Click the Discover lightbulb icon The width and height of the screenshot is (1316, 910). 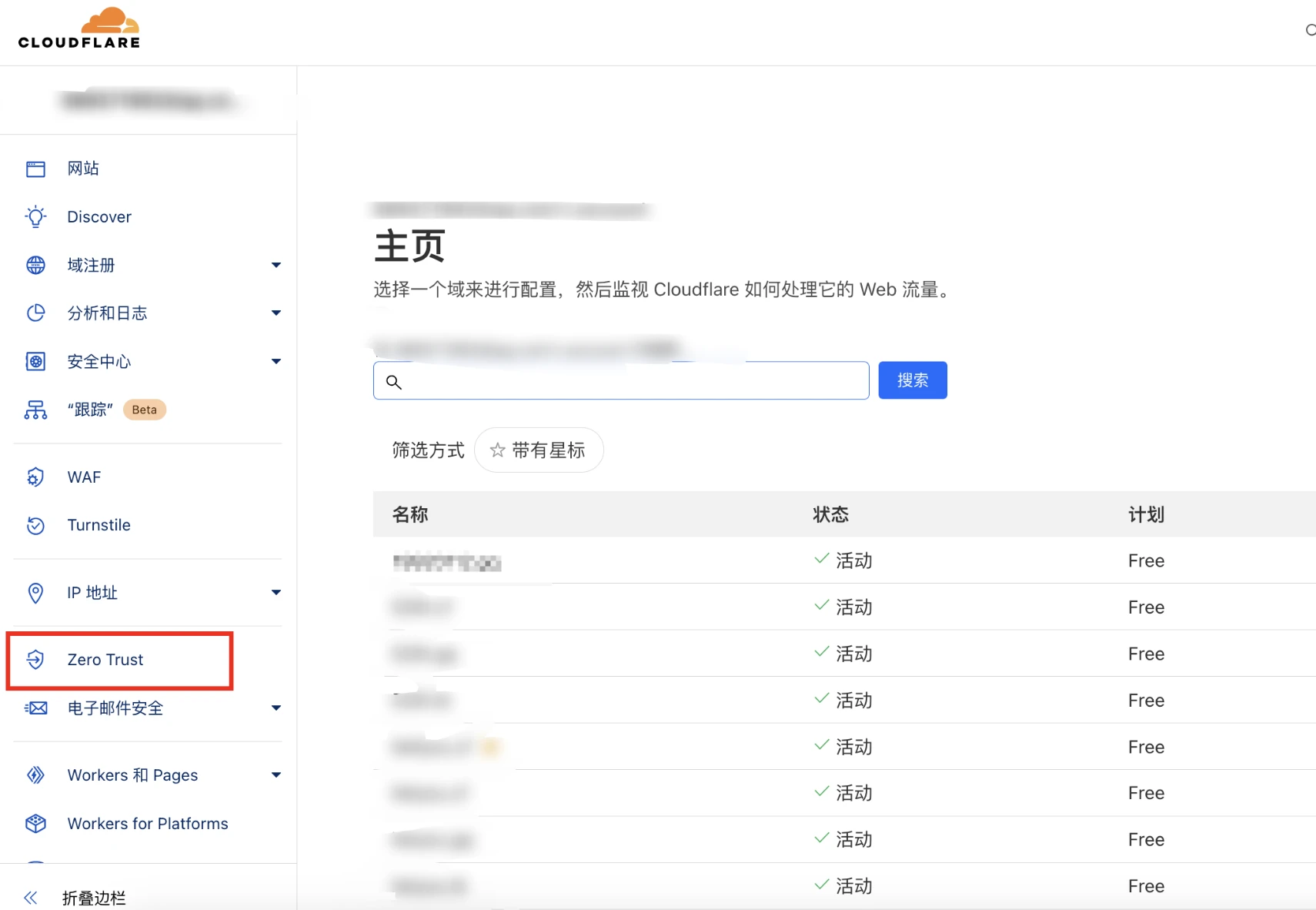[35, 217]
